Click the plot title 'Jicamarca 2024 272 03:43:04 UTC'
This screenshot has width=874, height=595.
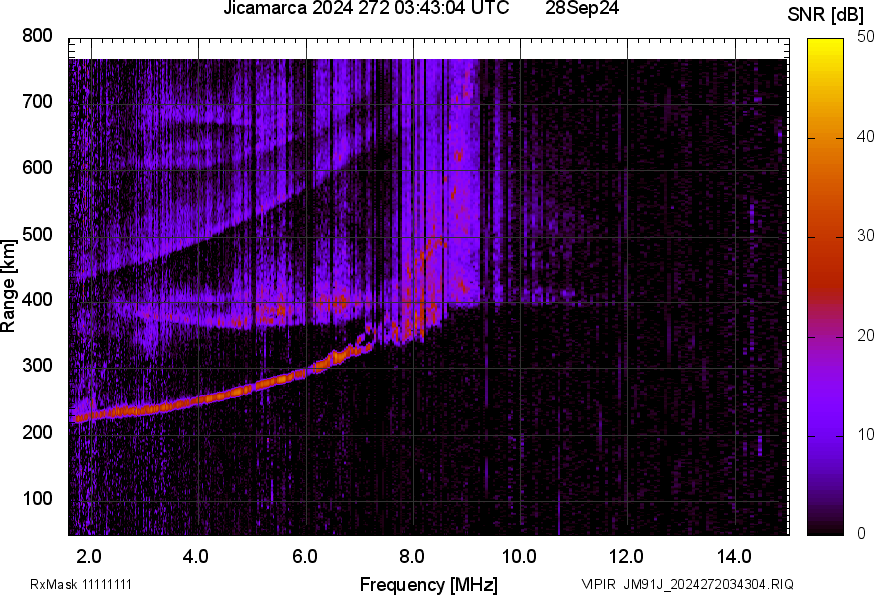tap(366, 8)
